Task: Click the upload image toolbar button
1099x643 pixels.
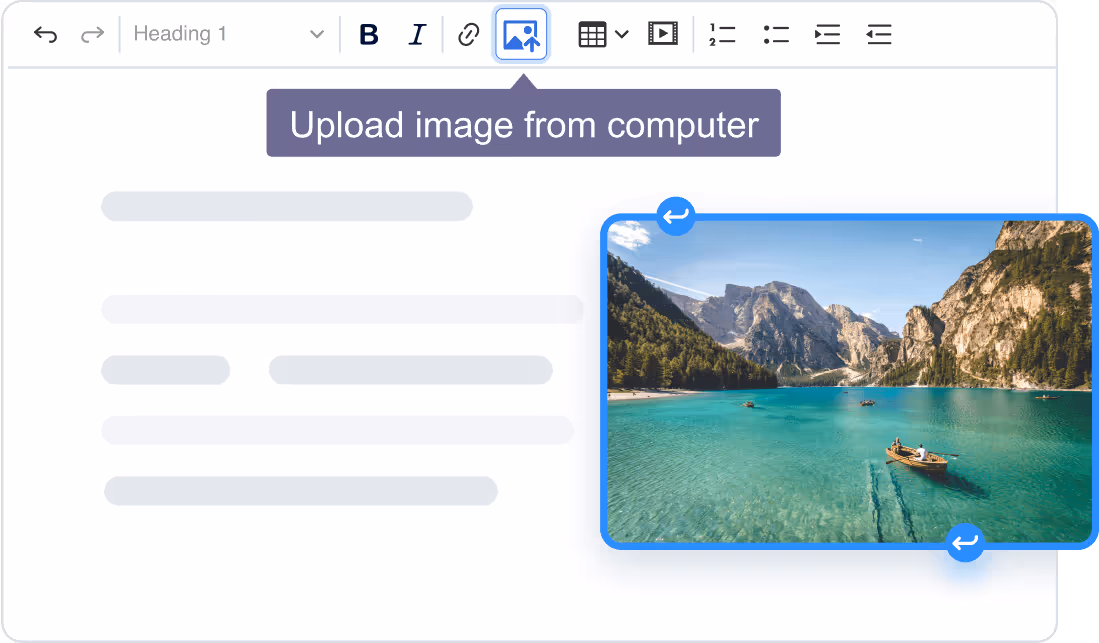Action: (521, 35)
